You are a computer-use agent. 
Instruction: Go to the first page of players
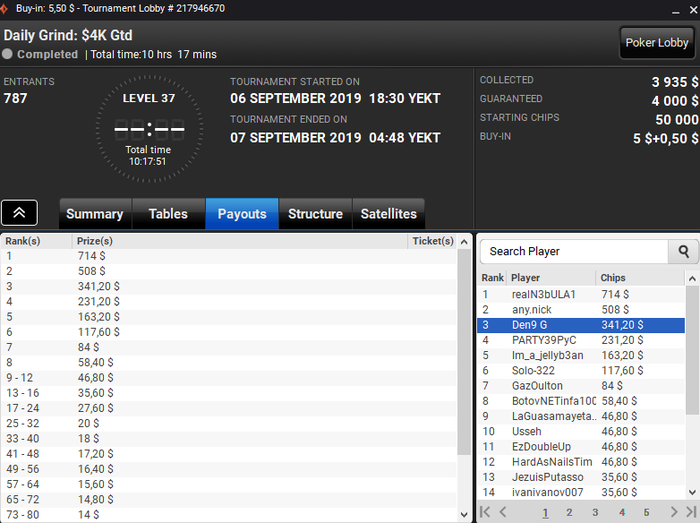[x=485, y=512]
